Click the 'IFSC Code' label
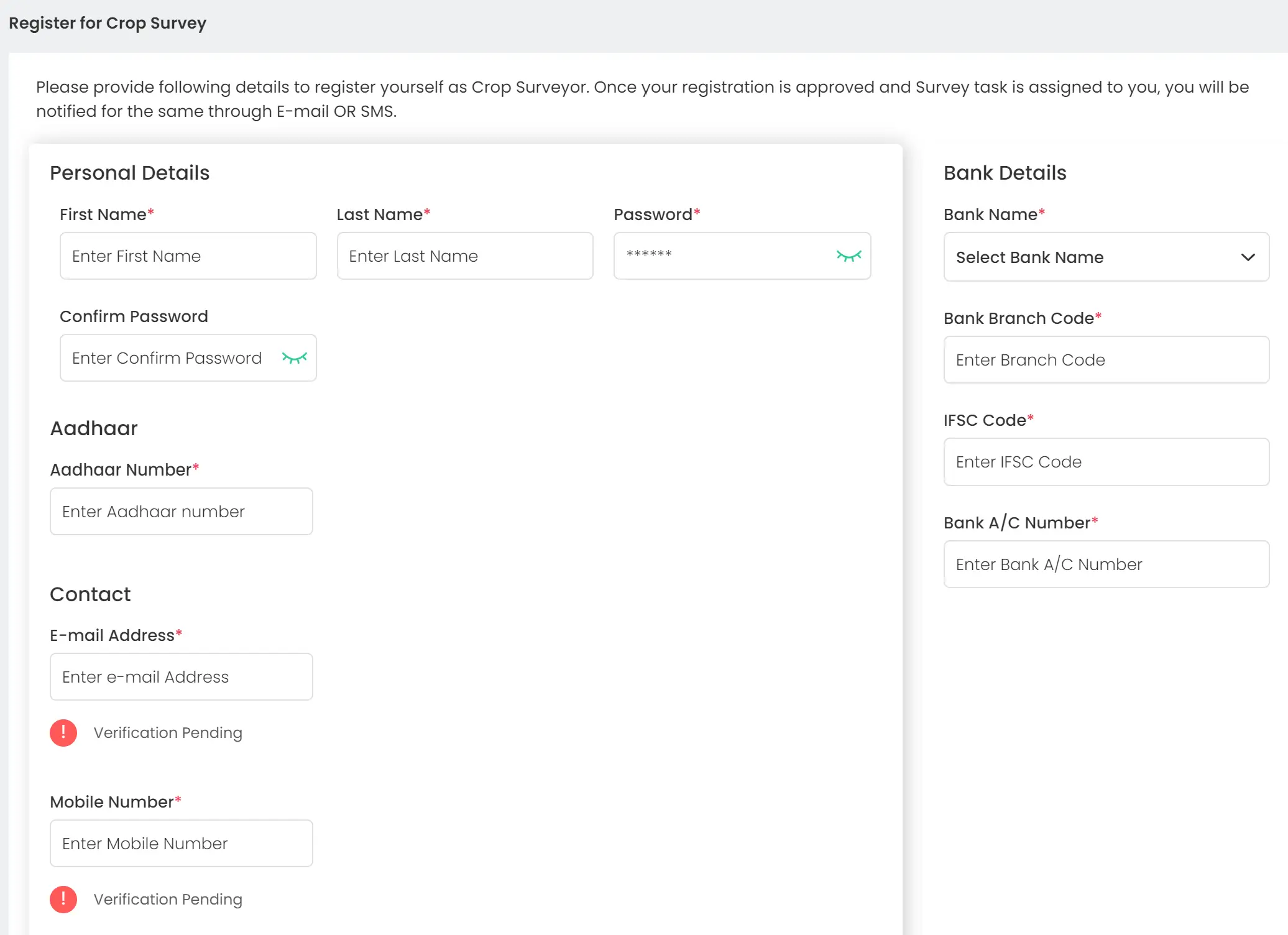This screenshot has width=1288, height=935. [988, 420]
